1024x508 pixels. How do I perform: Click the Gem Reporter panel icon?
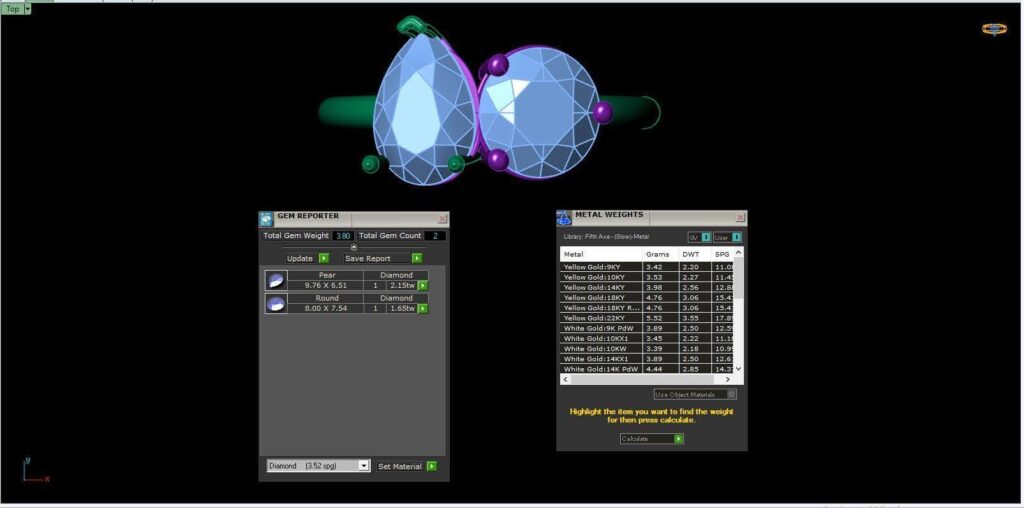tap(266, 219)
